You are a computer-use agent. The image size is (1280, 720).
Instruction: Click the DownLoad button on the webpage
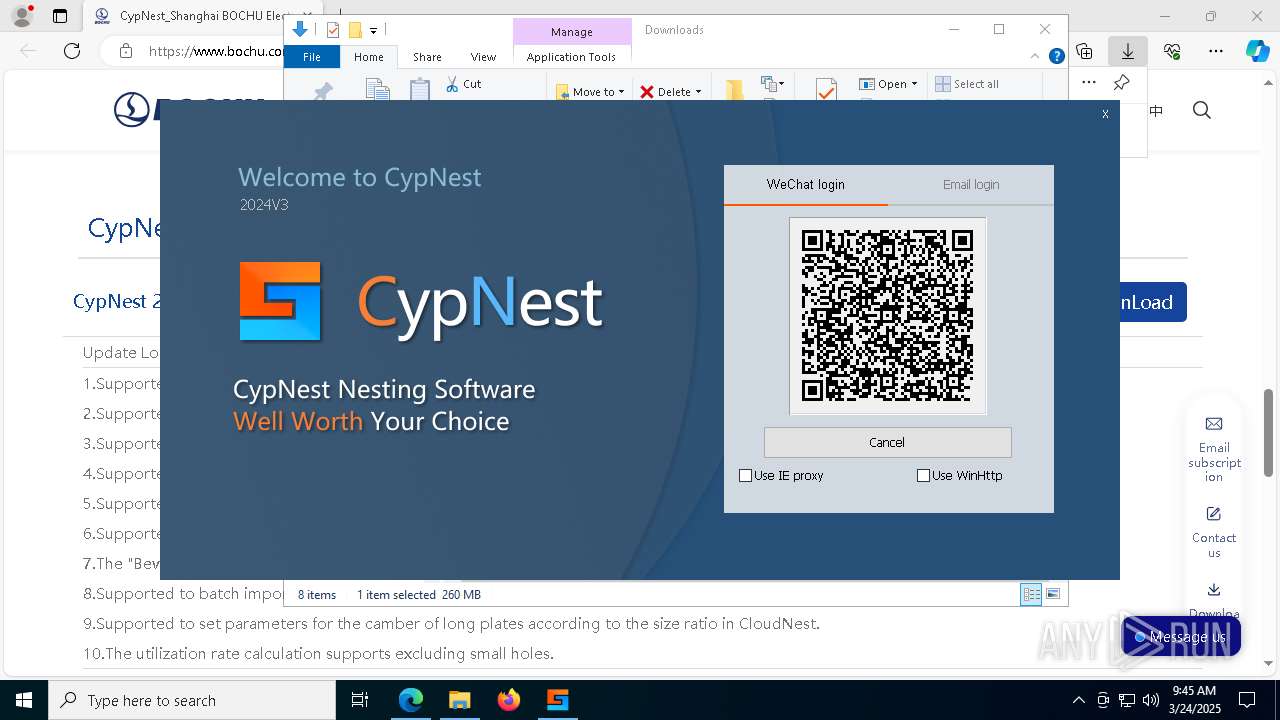click(1153, 302)
